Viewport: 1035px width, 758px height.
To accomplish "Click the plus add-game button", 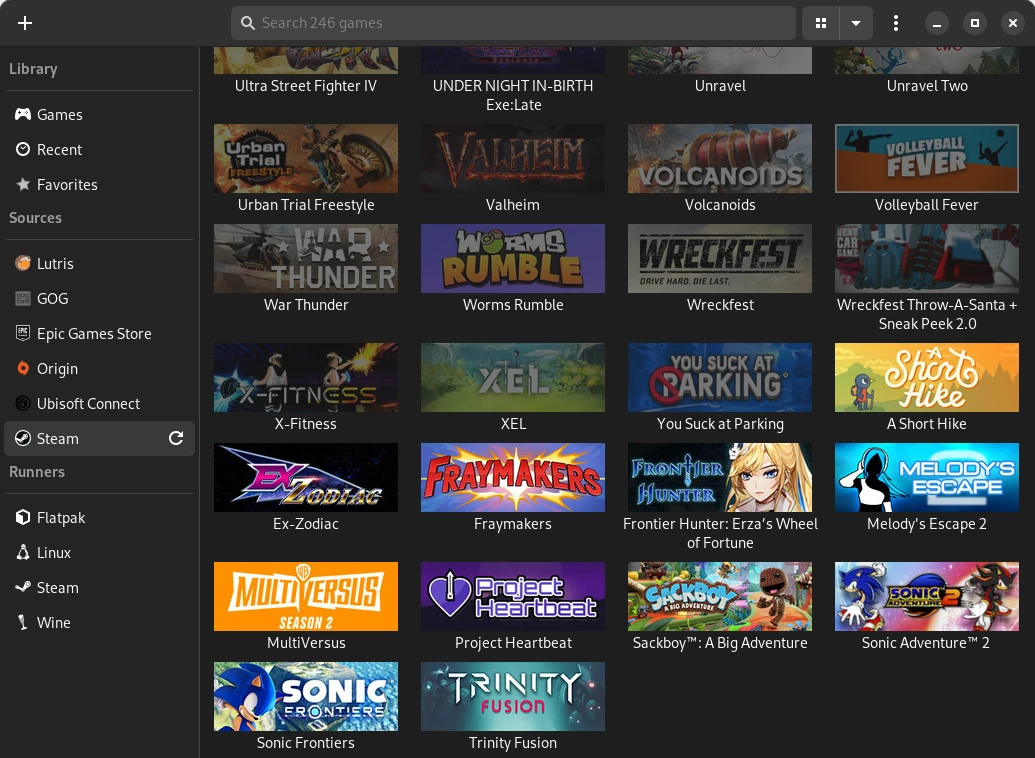I will [25, 23].
